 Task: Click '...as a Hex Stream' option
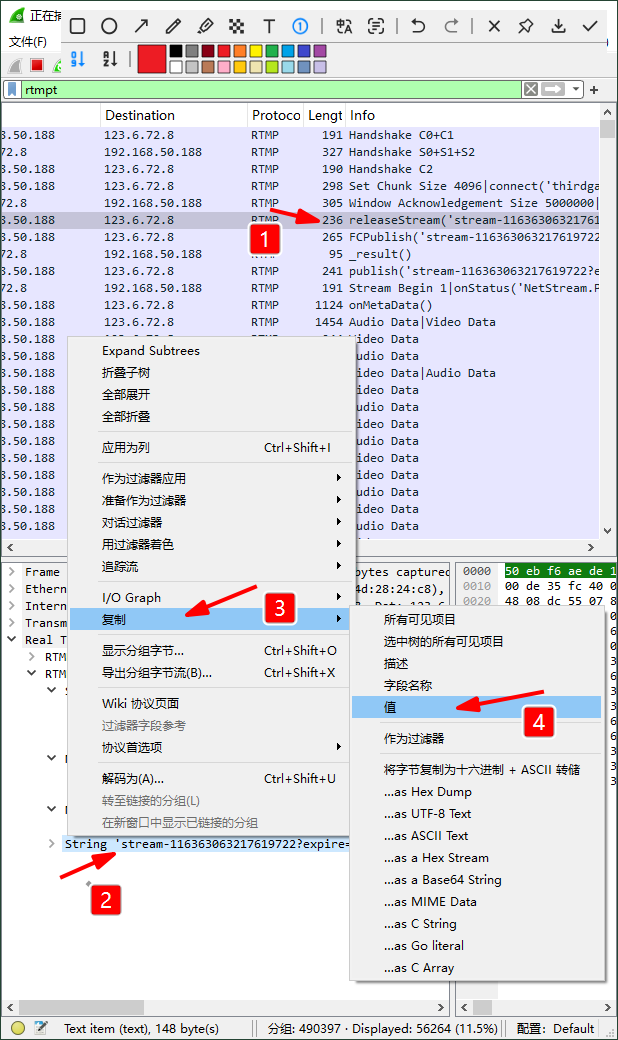pos(436,858)
